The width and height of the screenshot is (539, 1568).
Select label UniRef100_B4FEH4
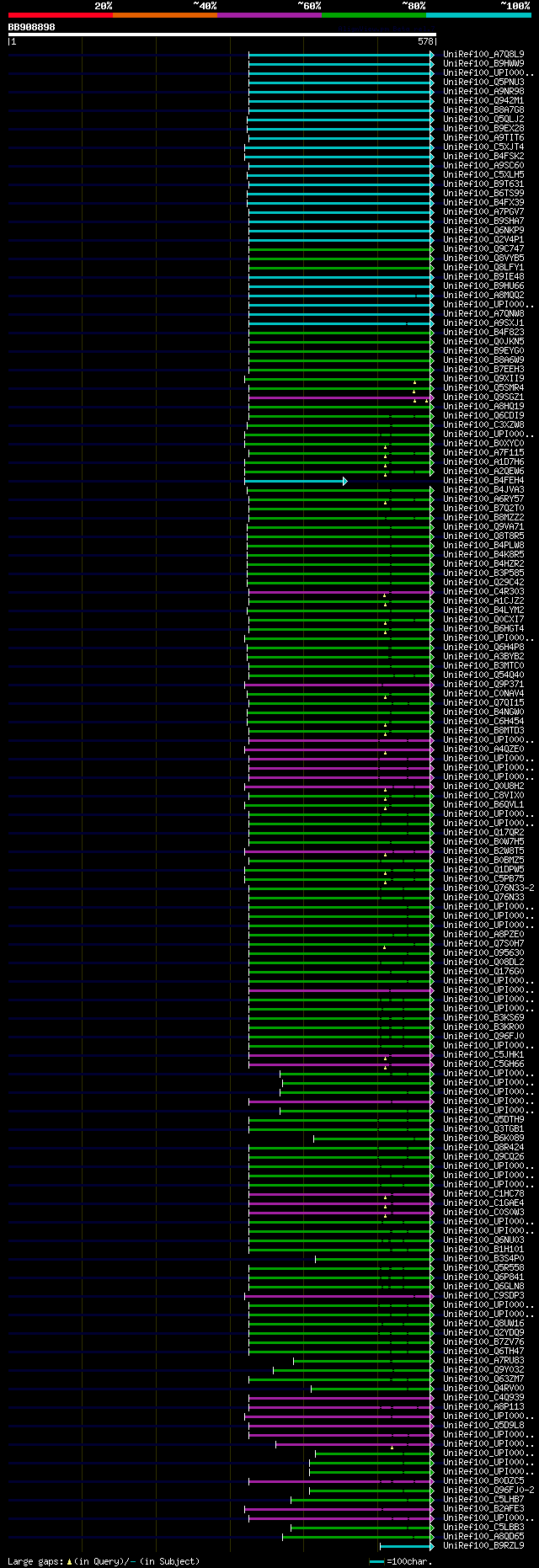pos(483,480)
